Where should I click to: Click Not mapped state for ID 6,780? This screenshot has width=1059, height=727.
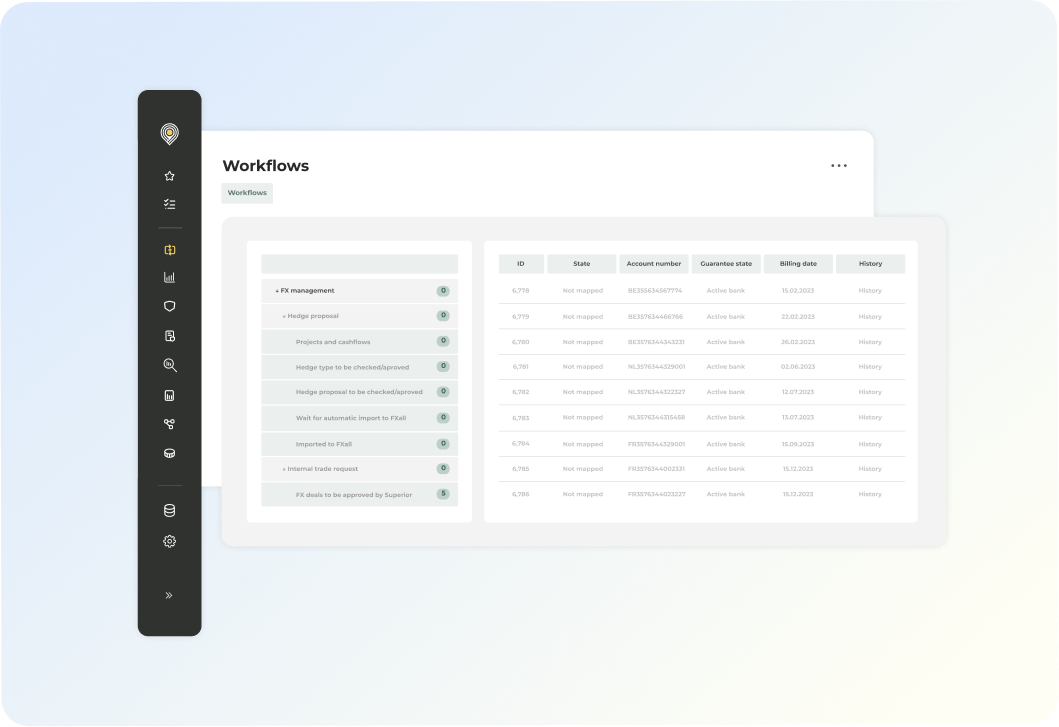[x=583, y=342]
